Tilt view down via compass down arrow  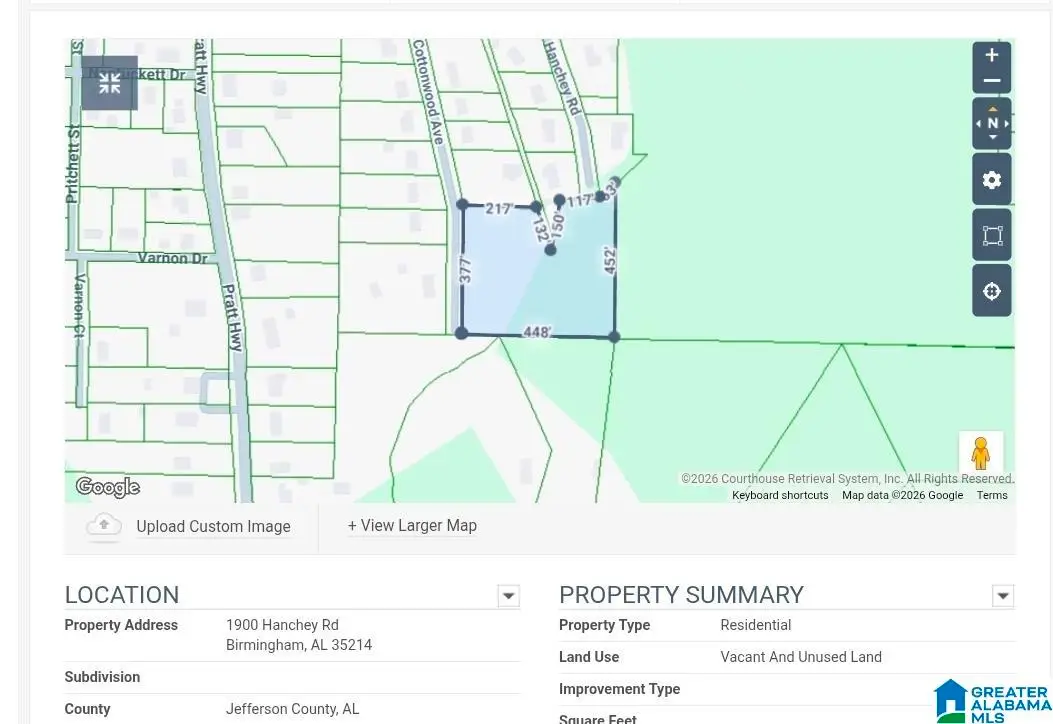[991, 137]
